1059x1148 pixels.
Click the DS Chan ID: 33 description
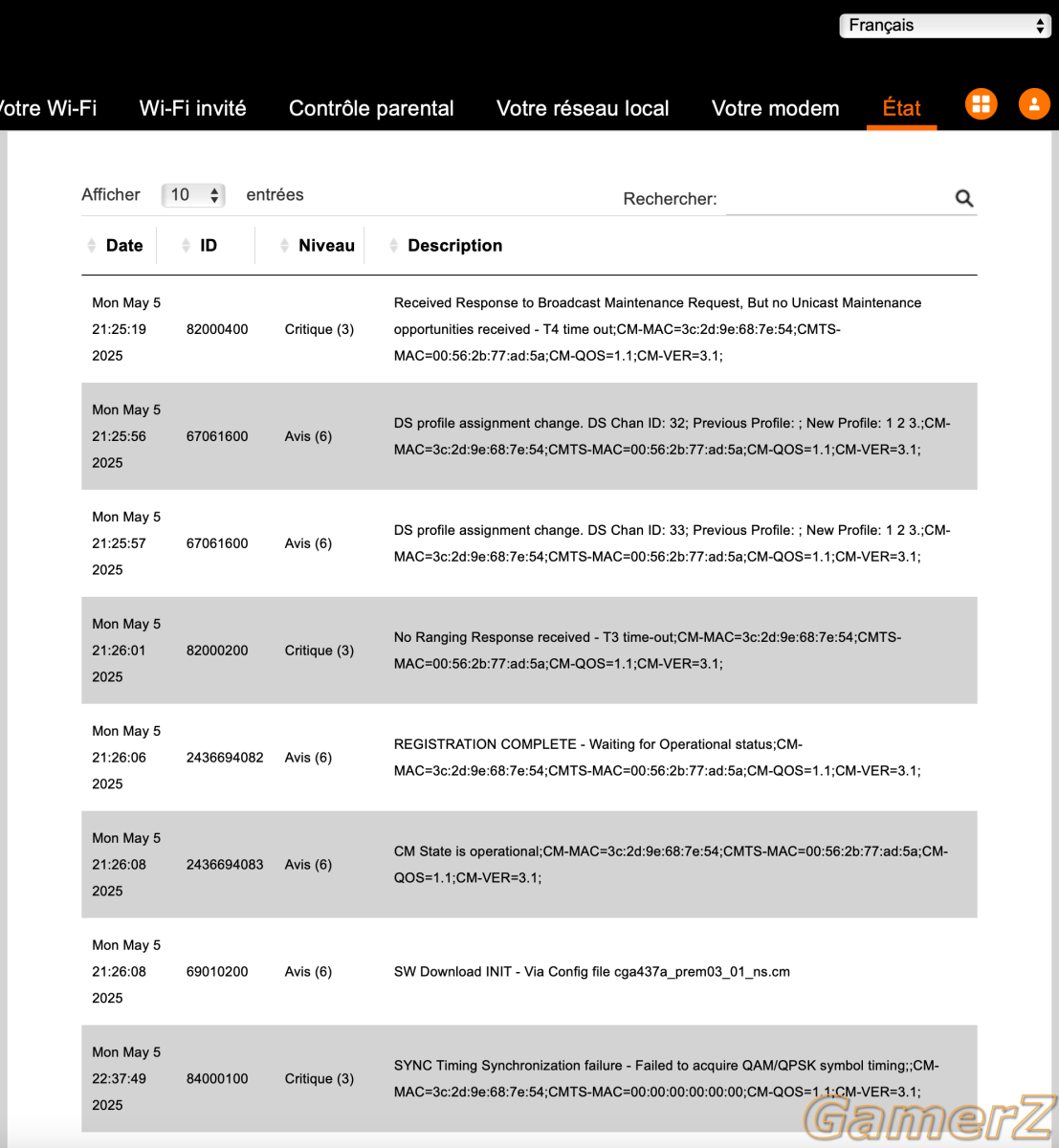673,543
